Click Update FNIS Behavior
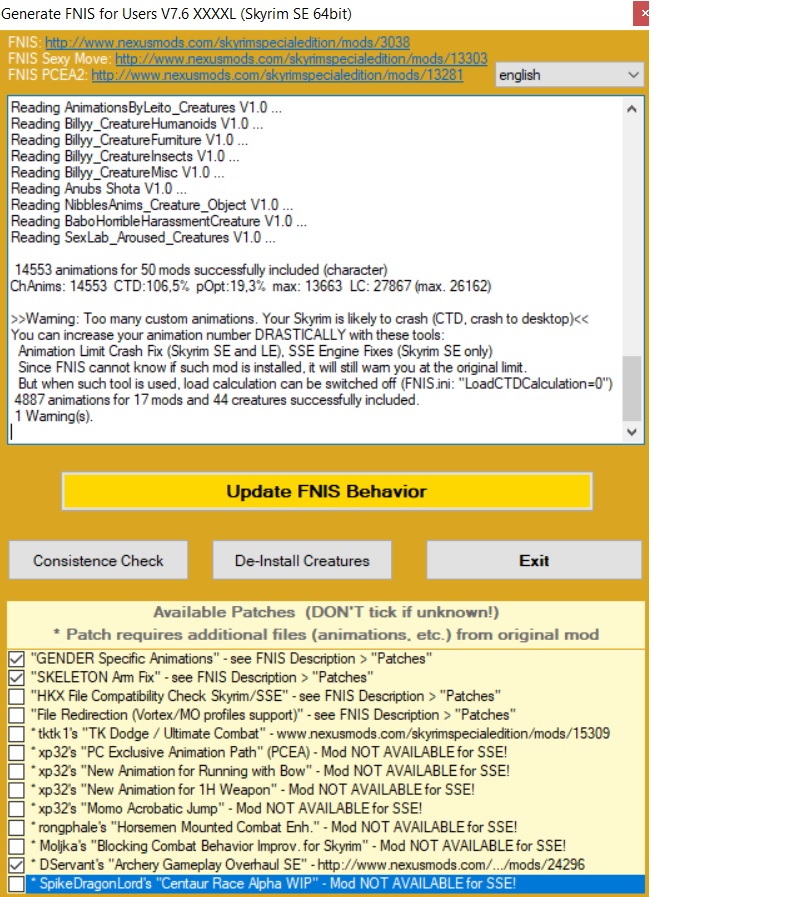This screenshot has height=897, width=801. [x=328, y=491]
